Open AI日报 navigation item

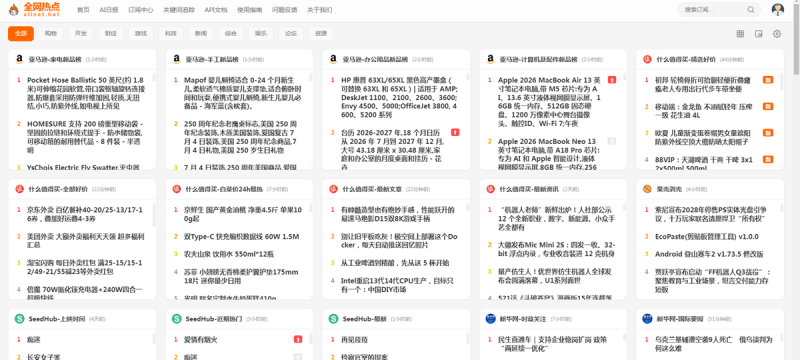109,10
